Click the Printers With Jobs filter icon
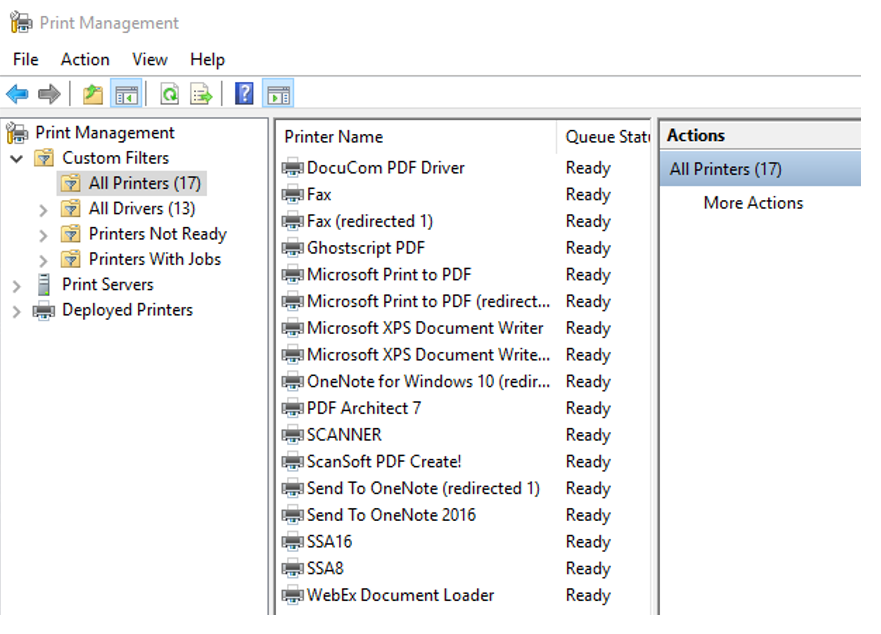 71,259
